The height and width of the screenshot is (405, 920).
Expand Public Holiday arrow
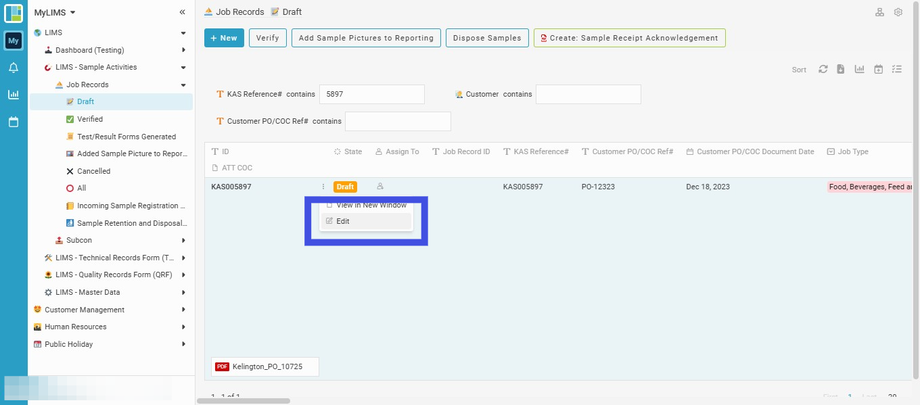pyautogui.click(x=183, y=344)
